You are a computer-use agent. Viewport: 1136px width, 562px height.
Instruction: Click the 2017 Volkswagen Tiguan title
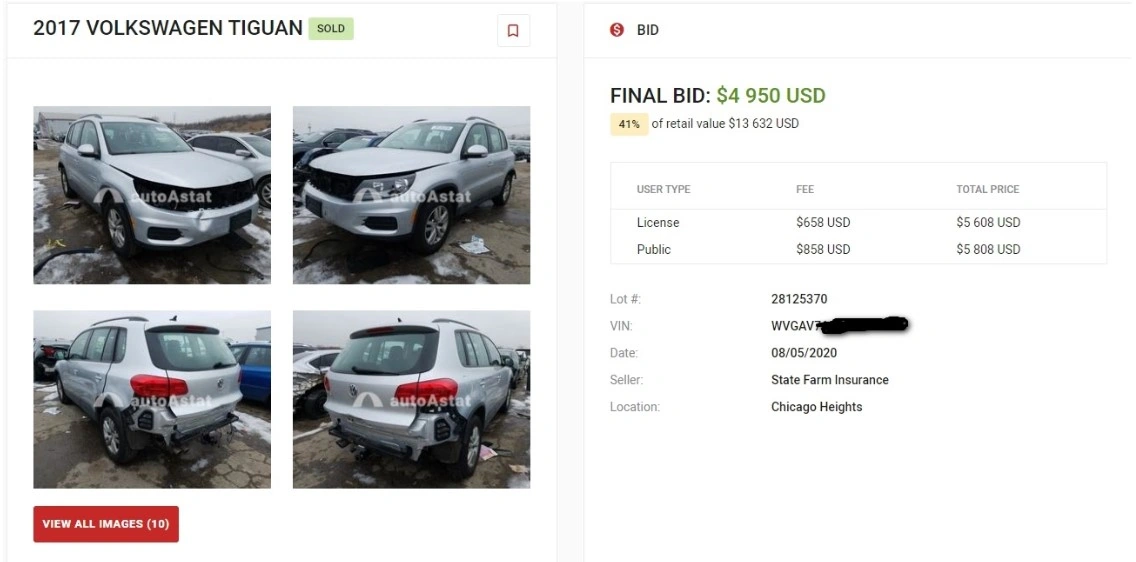tap(168, 28)
